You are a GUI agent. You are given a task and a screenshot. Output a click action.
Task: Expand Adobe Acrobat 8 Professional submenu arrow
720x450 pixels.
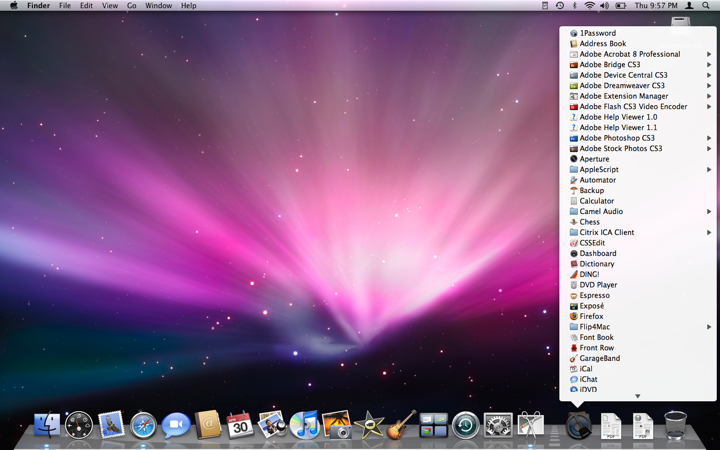709,54
